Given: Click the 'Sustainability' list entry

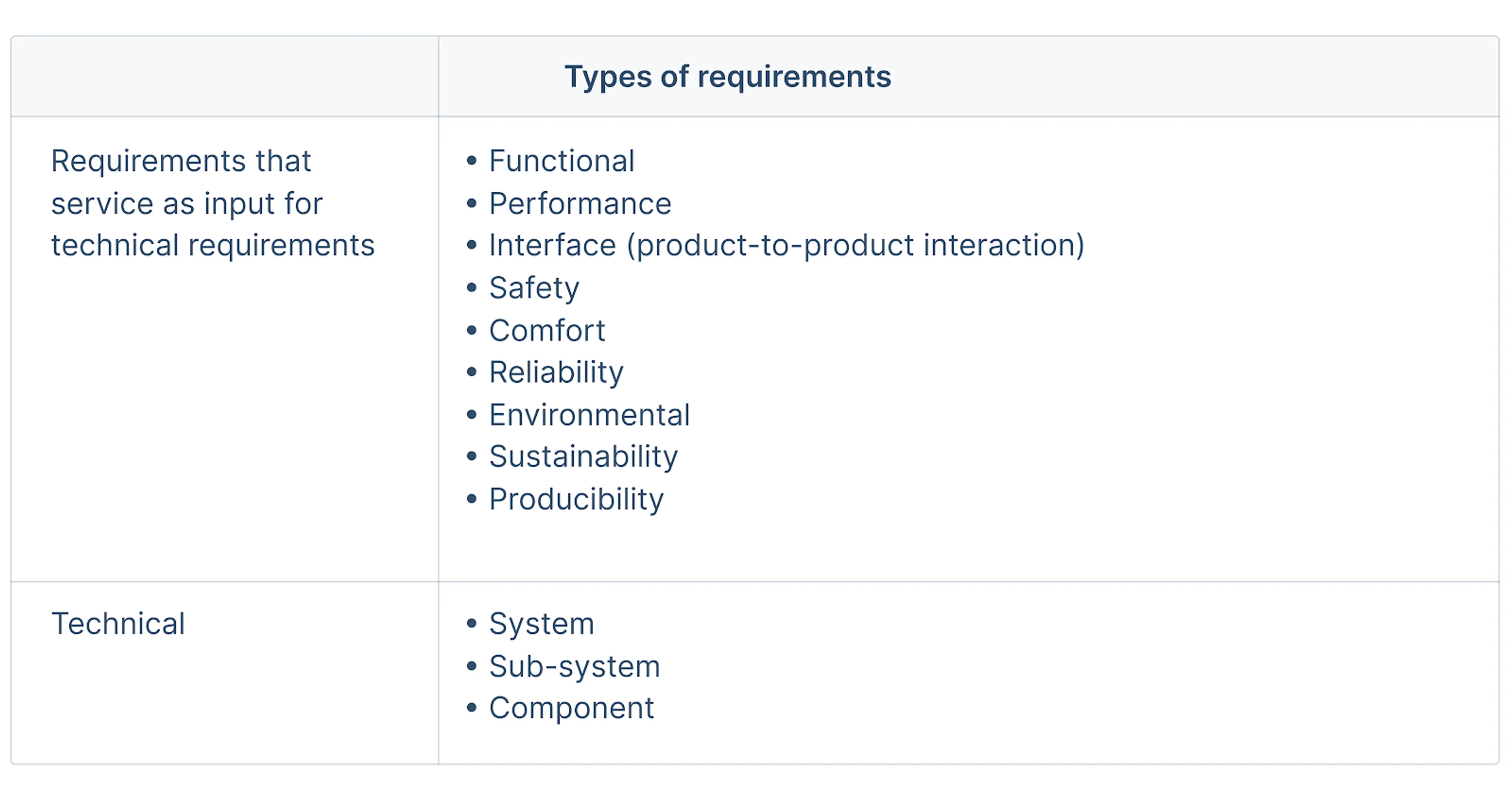Looking at the screenshot, I should tap(584, 457).
